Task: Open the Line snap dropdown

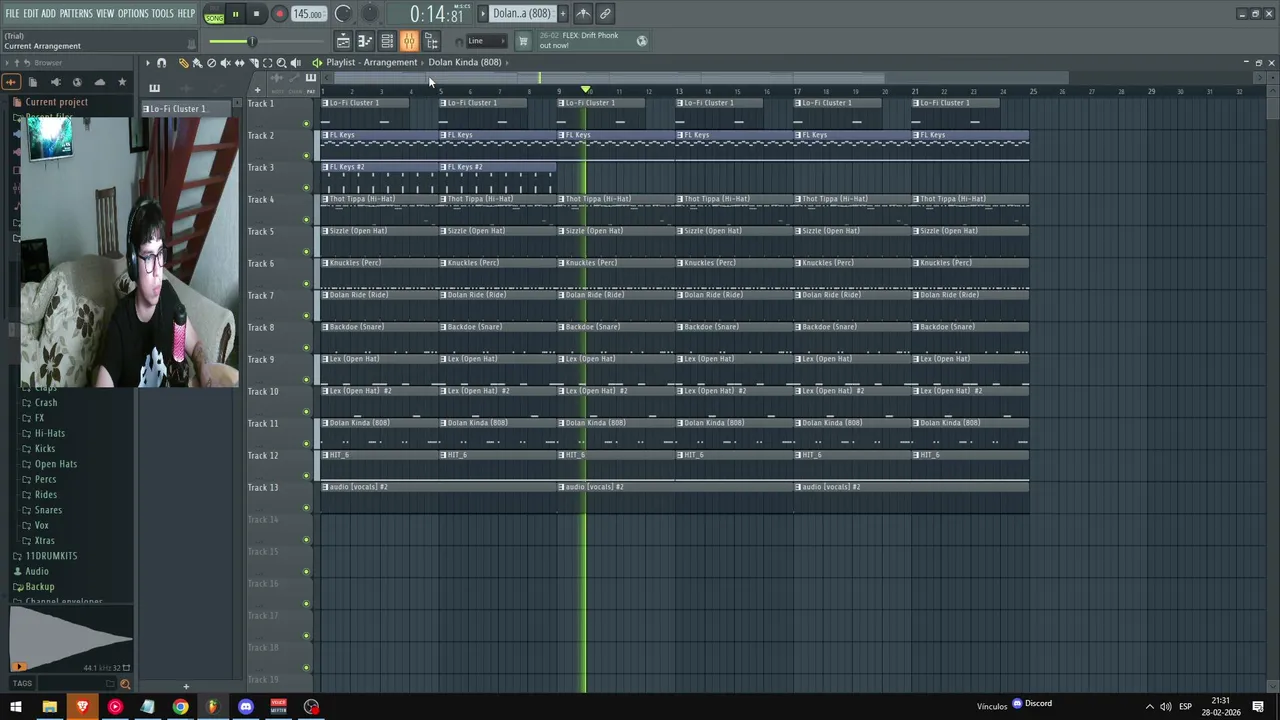Action: click(x=486, y=41)
